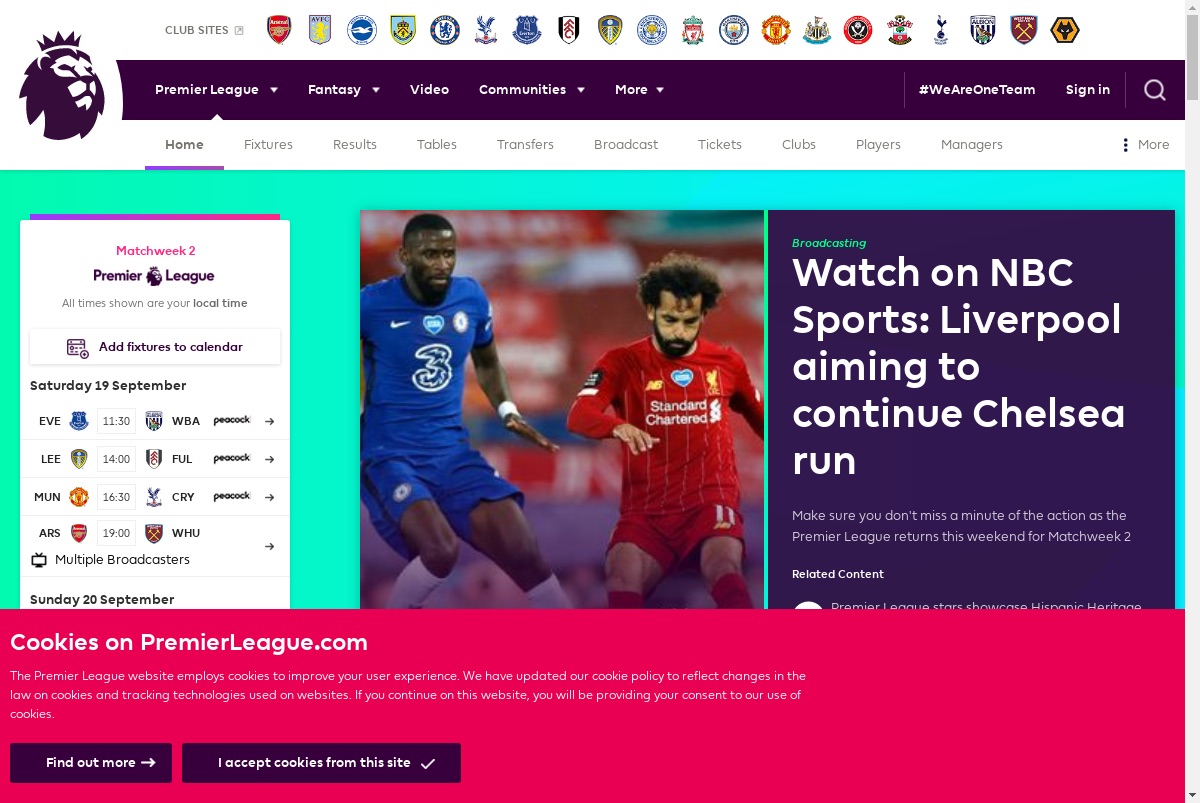1200x803 pixels.
Task: Open the Liverpool club site crest
Action: pyautogui.click(x=693, y=30)
